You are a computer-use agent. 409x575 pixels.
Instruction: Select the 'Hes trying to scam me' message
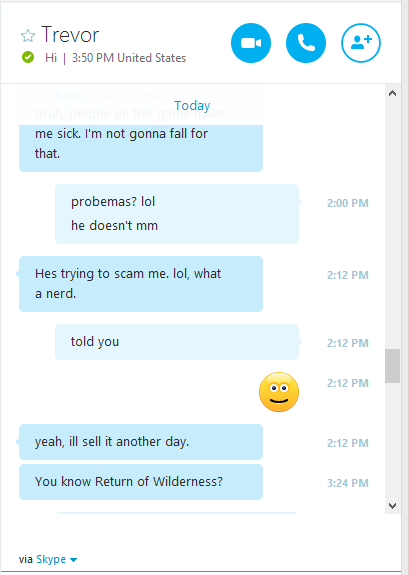[x=141, y=284]
